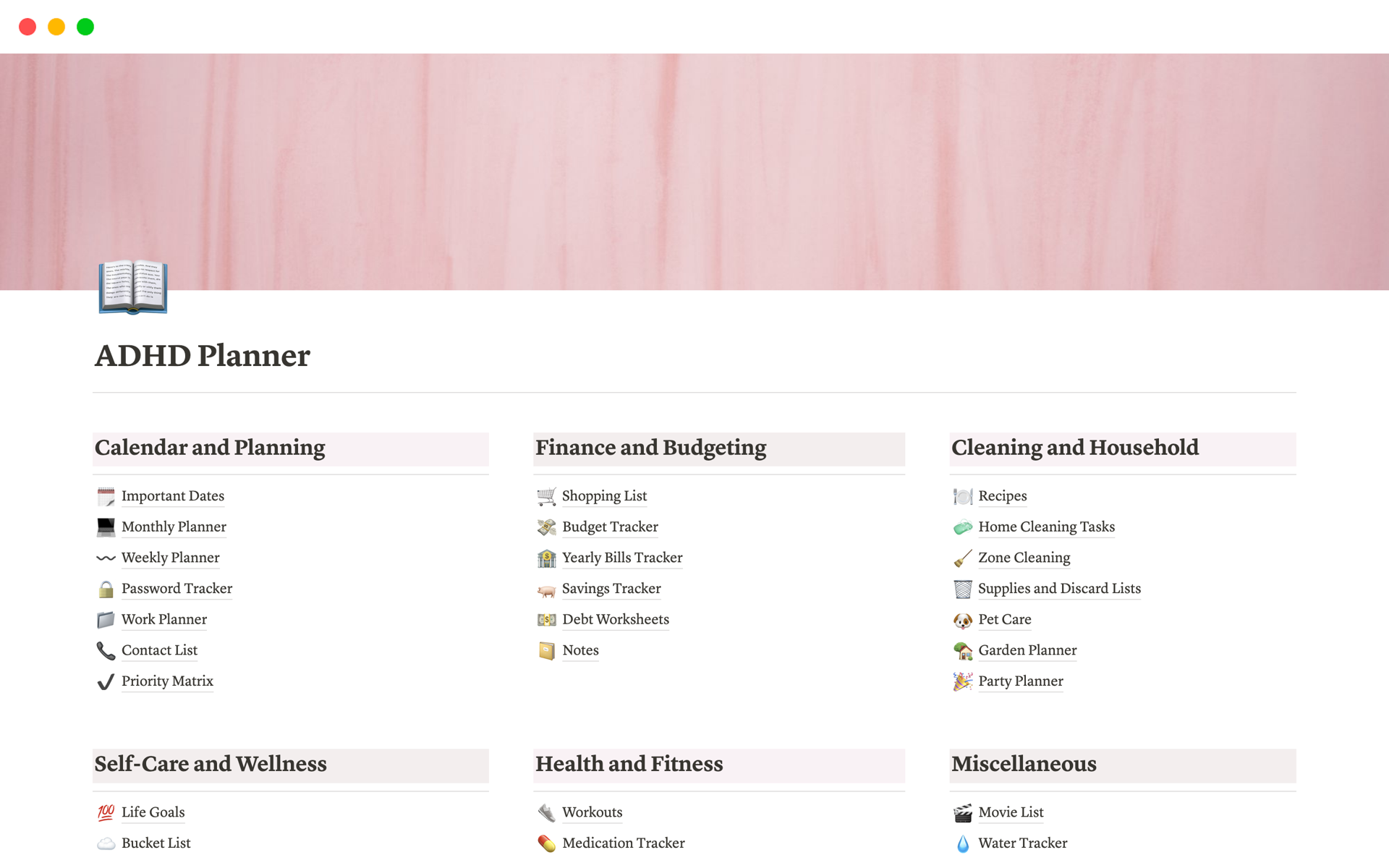
Task: Open the Debt Worksheets page
Action: [x=615, y=619]
